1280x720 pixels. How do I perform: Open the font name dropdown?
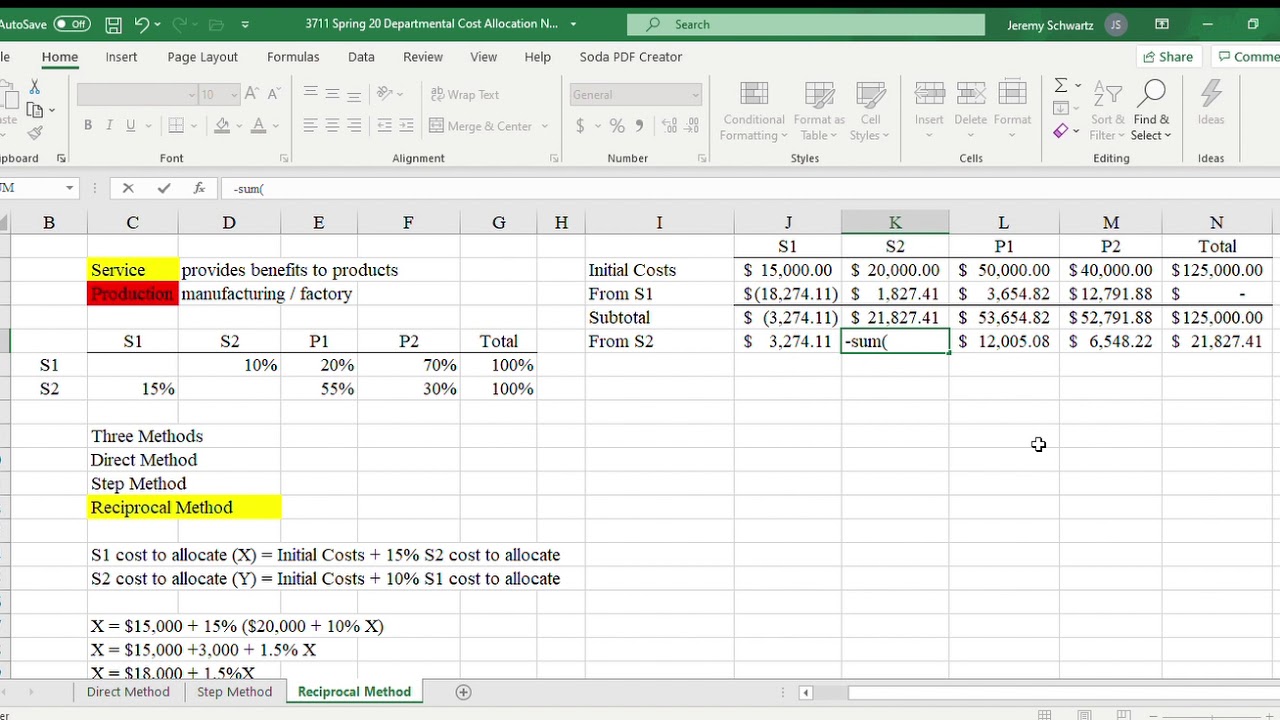pos(193,94)
